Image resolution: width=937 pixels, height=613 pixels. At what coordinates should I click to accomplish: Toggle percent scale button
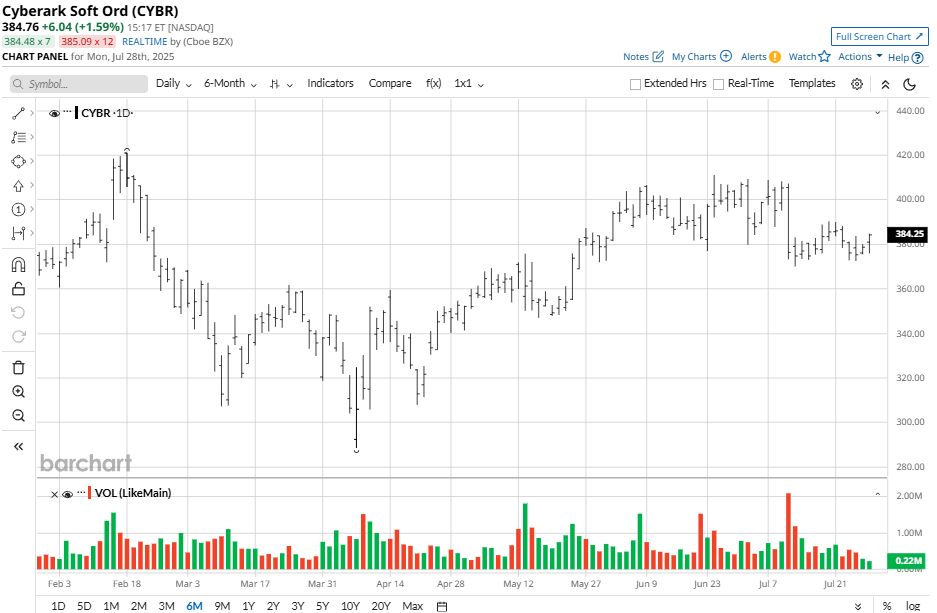tap(887, 606)
